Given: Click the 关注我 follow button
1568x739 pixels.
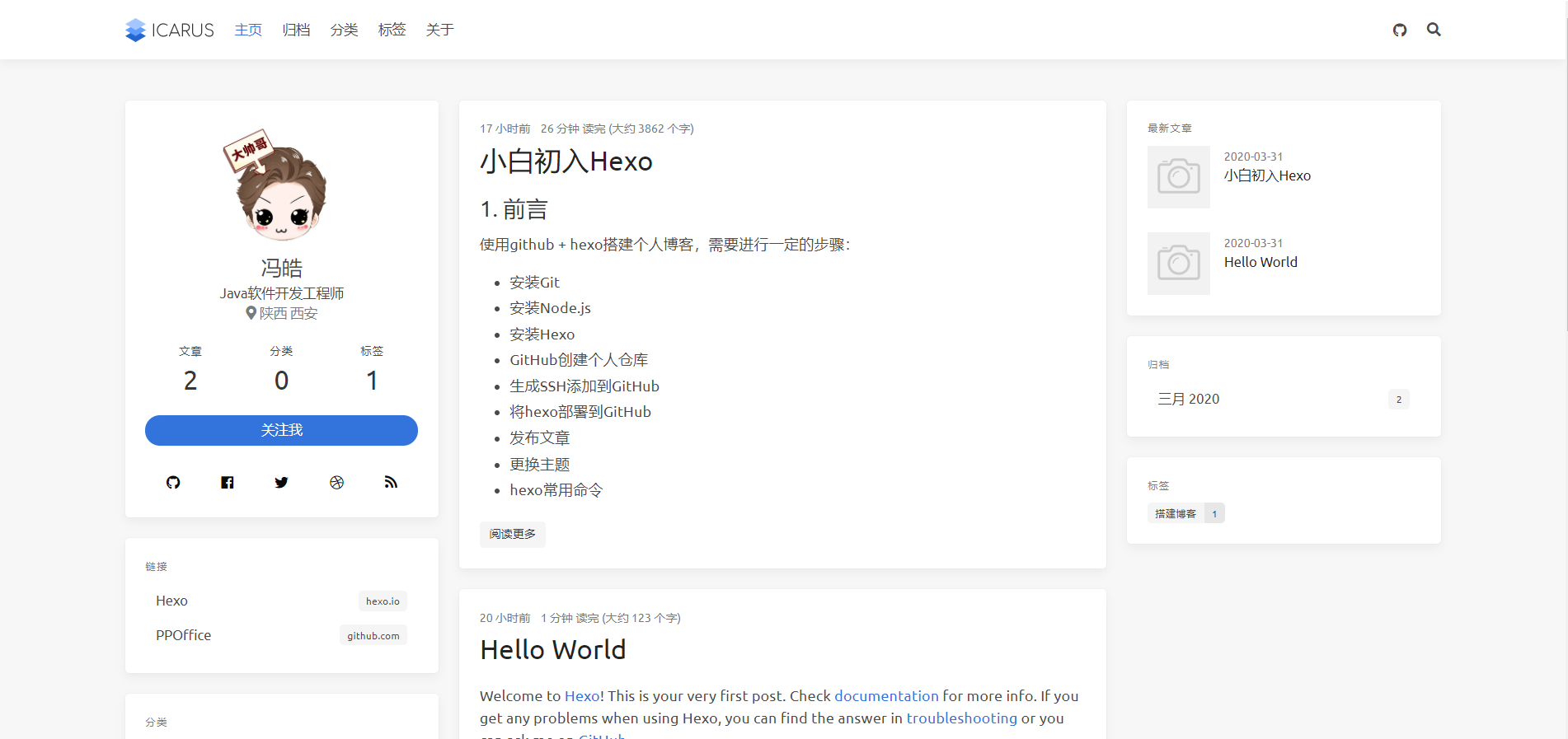Looking at the screenshot, I should [x=281, y=430].
